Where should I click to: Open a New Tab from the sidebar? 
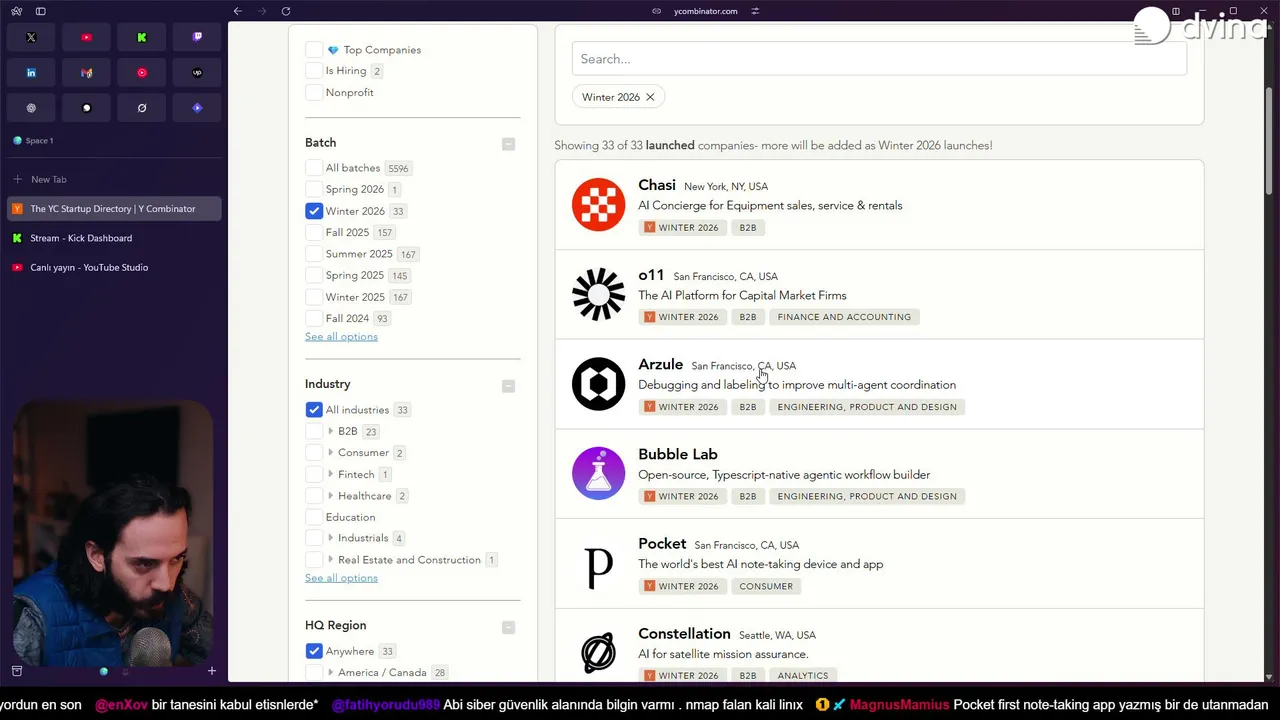click(113, 179)
